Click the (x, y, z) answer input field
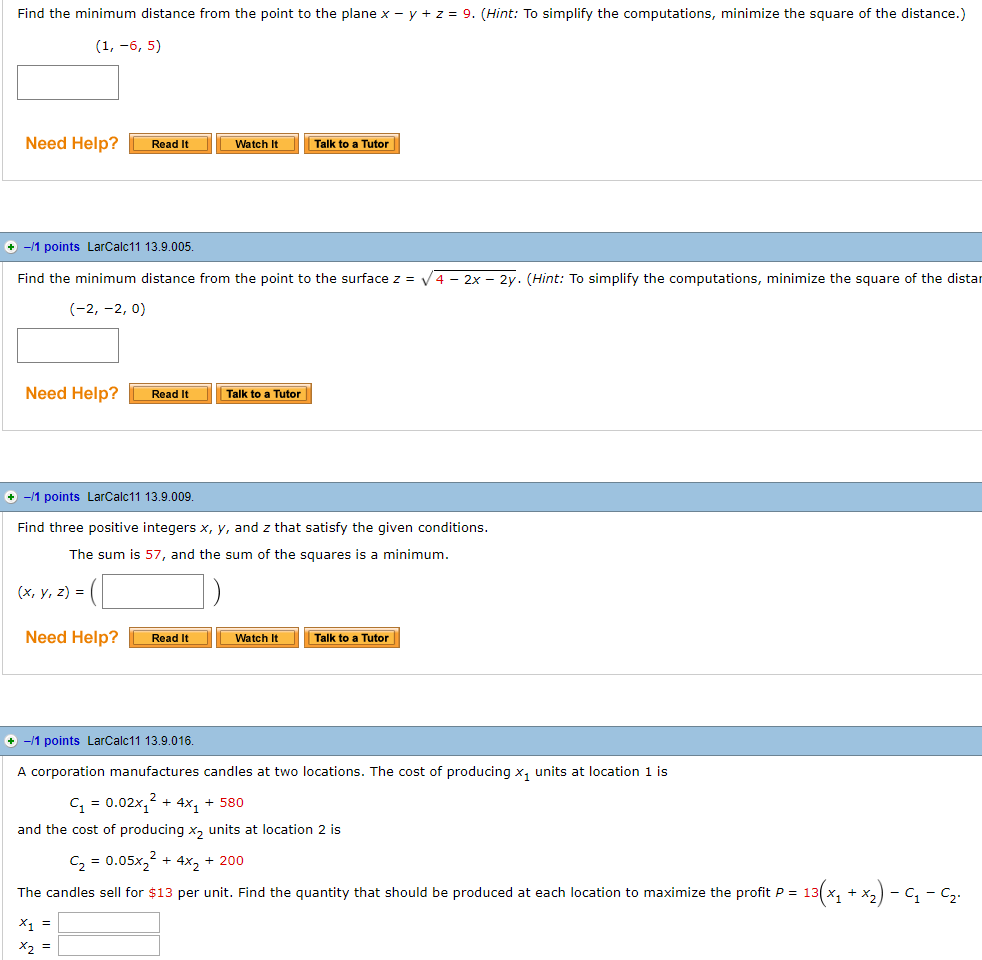Screen dimensions: 982x960 tap(152, 591)
